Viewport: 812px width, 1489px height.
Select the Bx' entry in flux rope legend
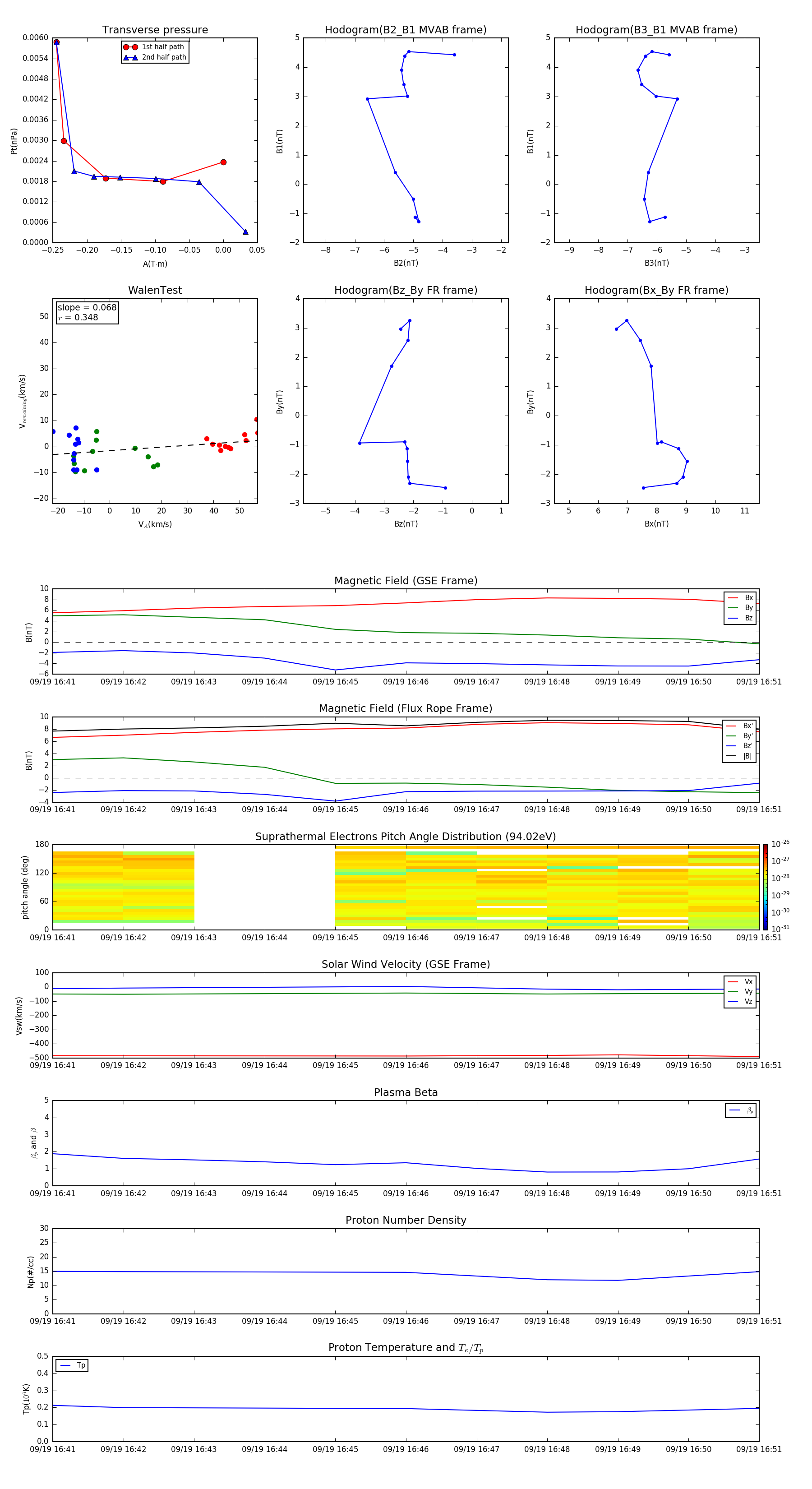coord(740,726)
